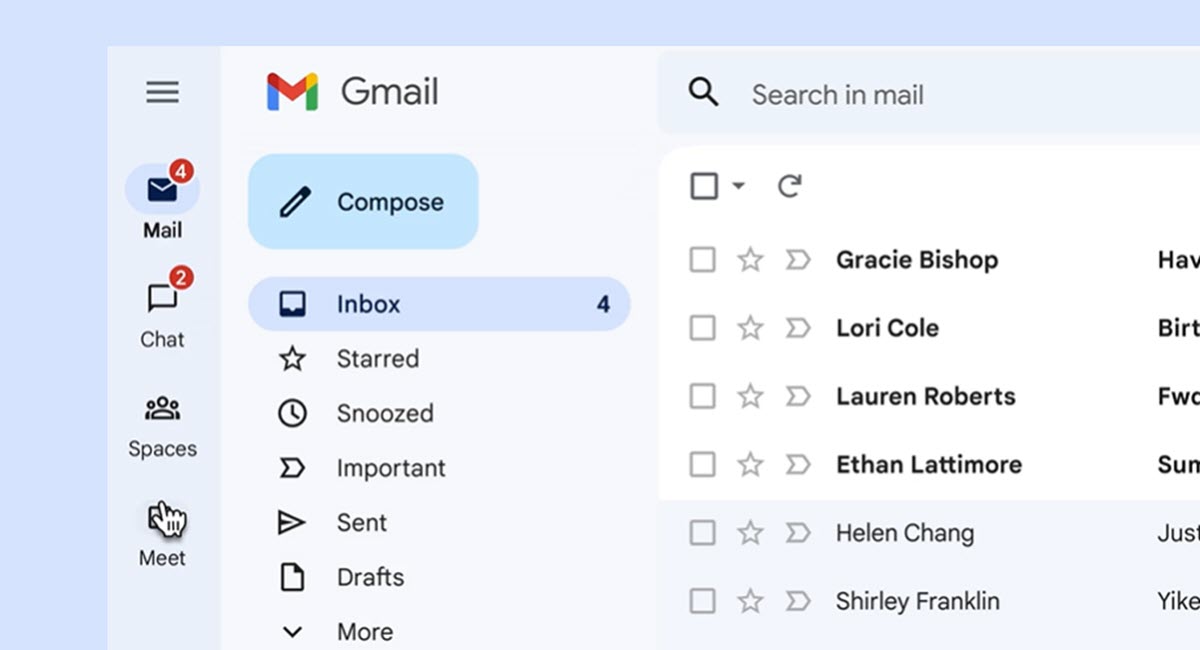The width and height of the screenshot is (1200, 650).
Task: Open the Chat section icon
Action: pos(162,297)
